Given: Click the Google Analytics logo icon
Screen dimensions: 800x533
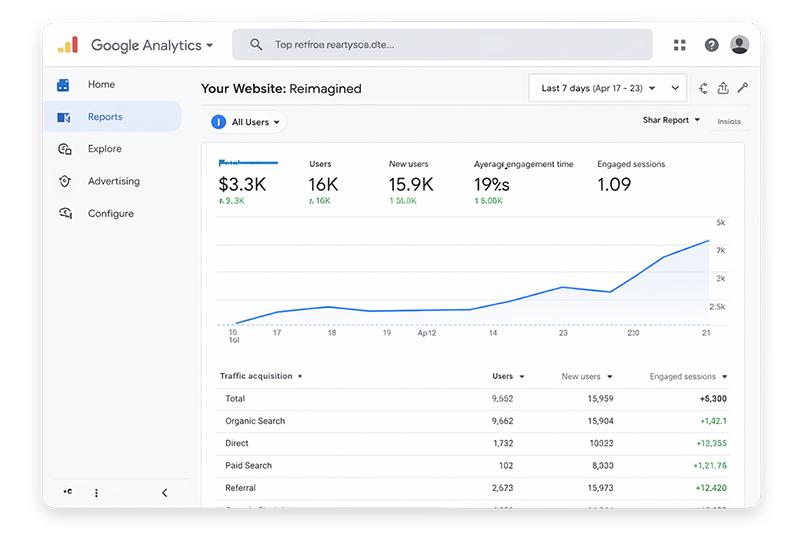Looking at the screenshot, I should tap(67, 45).
